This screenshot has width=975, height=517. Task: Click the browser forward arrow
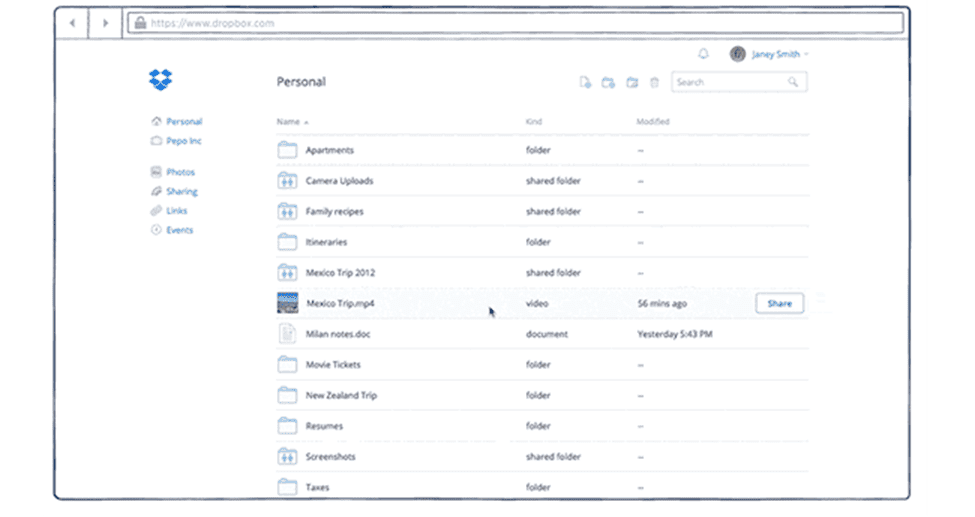tap(105, 23)
